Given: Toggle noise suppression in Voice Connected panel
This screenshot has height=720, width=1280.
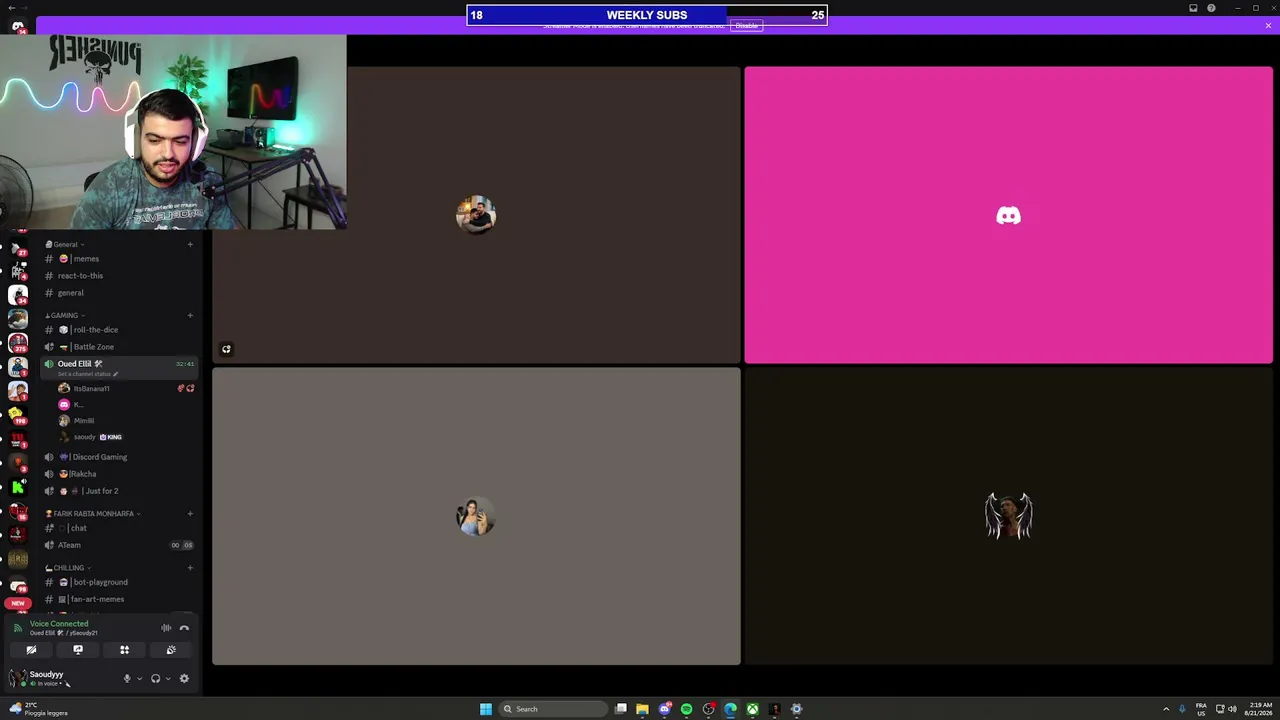Looking at the screenshot, I should pos(166,628).
